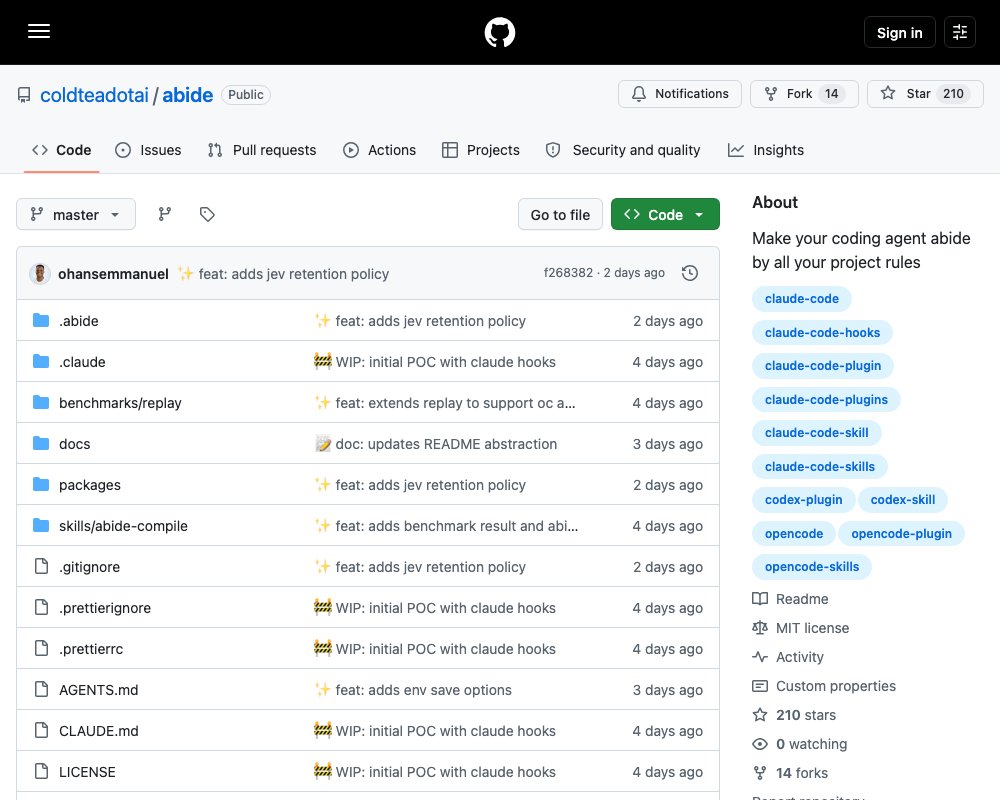
Task: View branches icon next to master
Action: (165, 214)
